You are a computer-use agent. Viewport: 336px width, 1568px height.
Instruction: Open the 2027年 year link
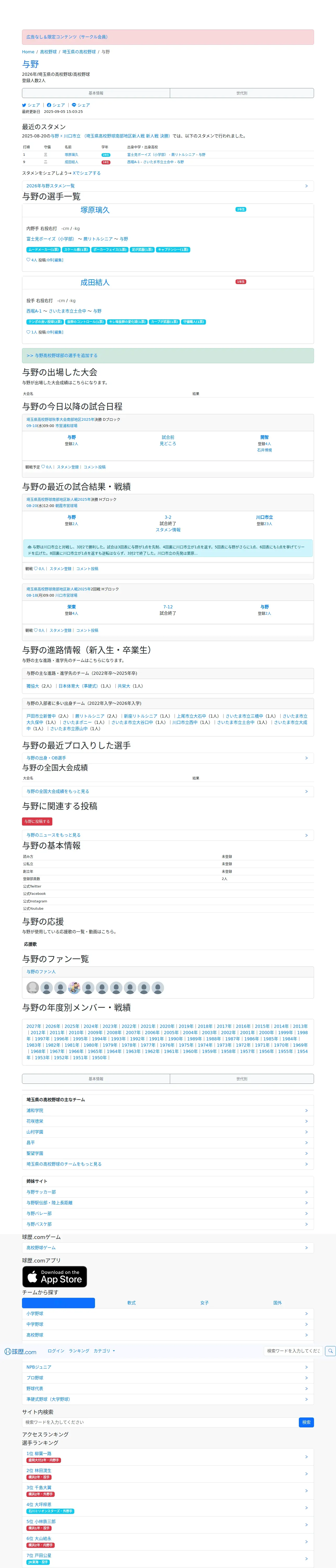click(33, 1026)
